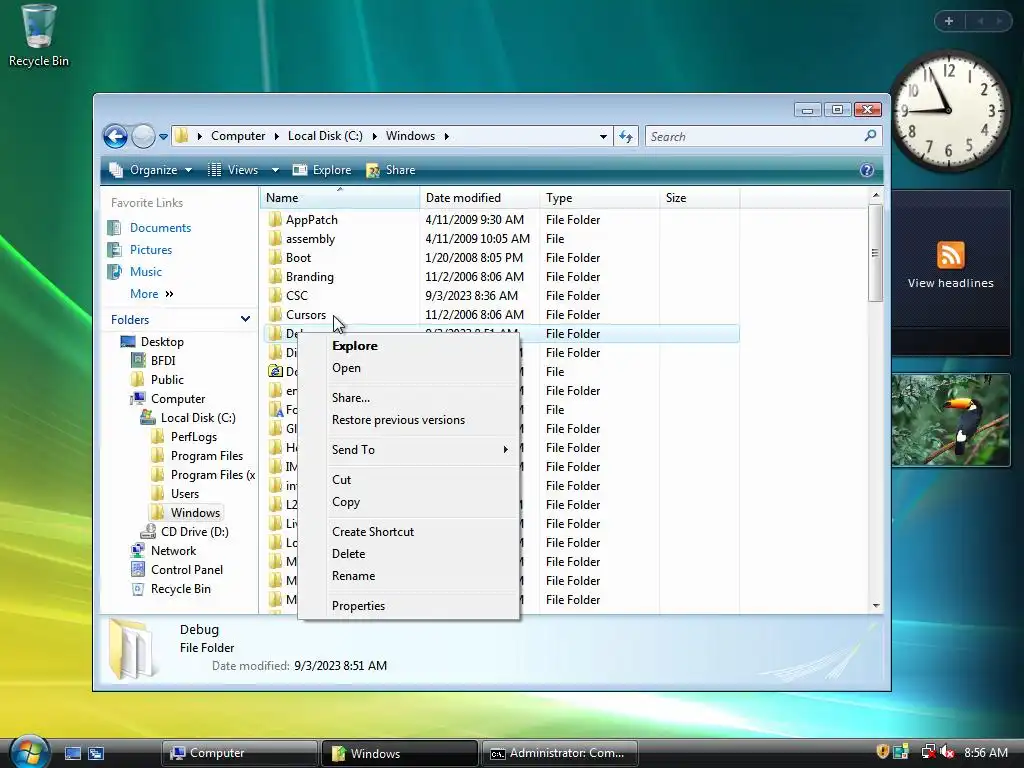The height and width of the screenshot is (768, 1024).
Task: Choose Explore in context menu
Action: (x=408, y=346)
